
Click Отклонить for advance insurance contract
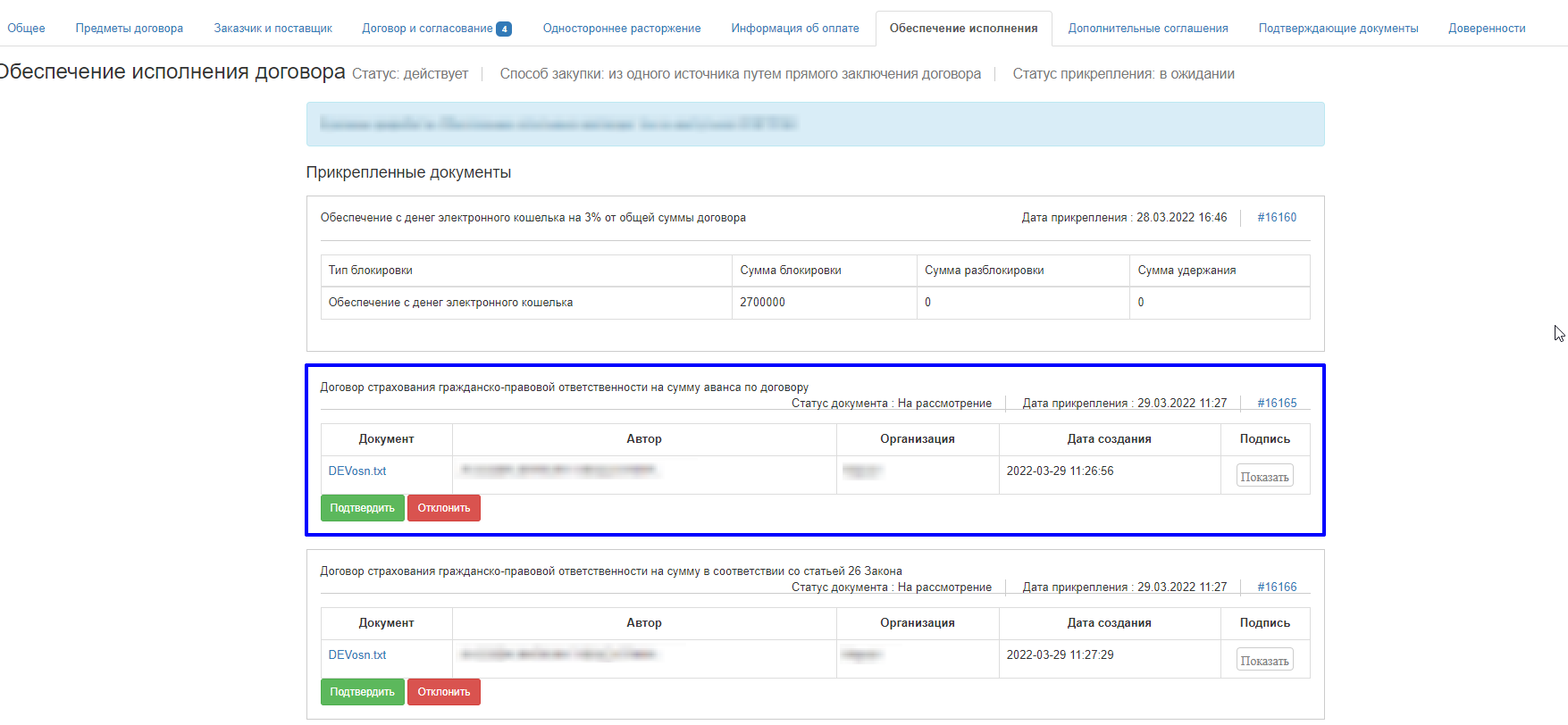(x=443, y=508)
